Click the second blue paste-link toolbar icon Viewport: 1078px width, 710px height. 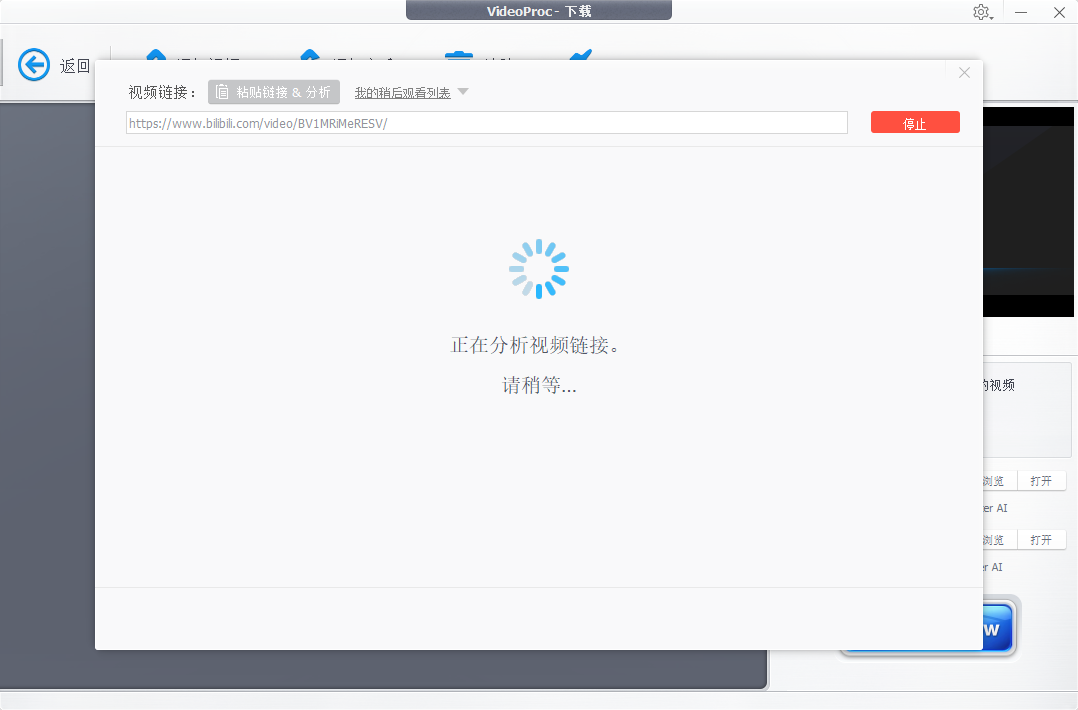pyautogui.click(x=310, y=58)
